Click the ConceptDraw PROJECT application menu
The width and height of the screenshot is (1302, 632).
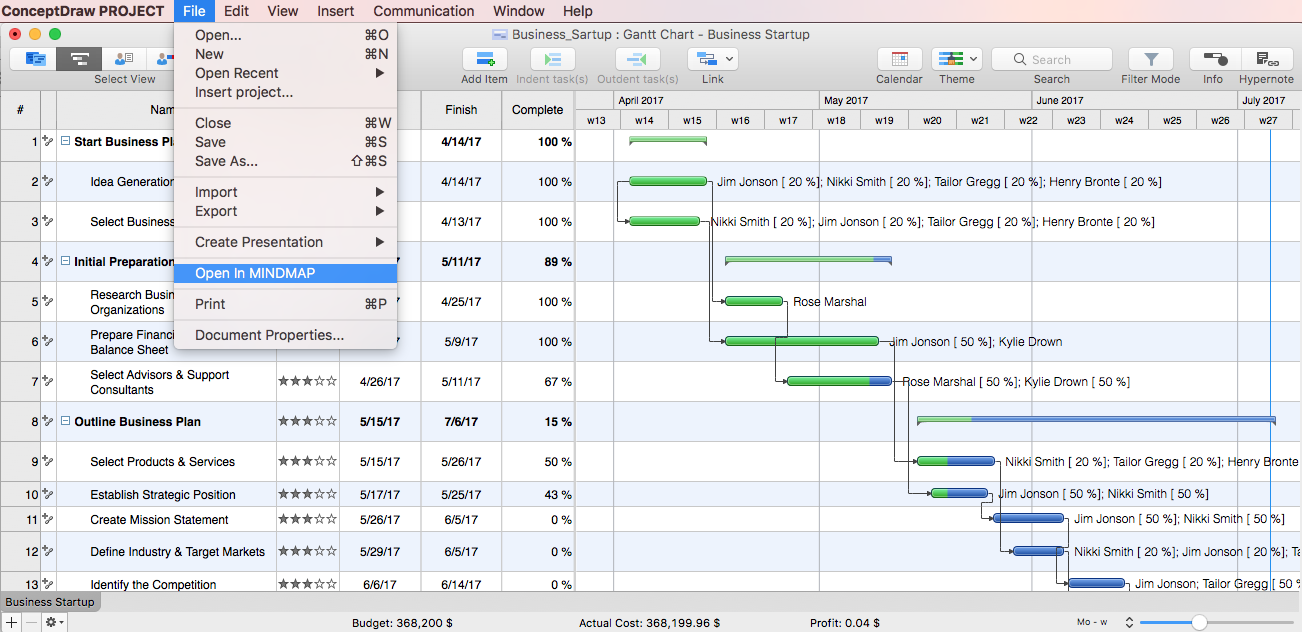pos(83,11)
